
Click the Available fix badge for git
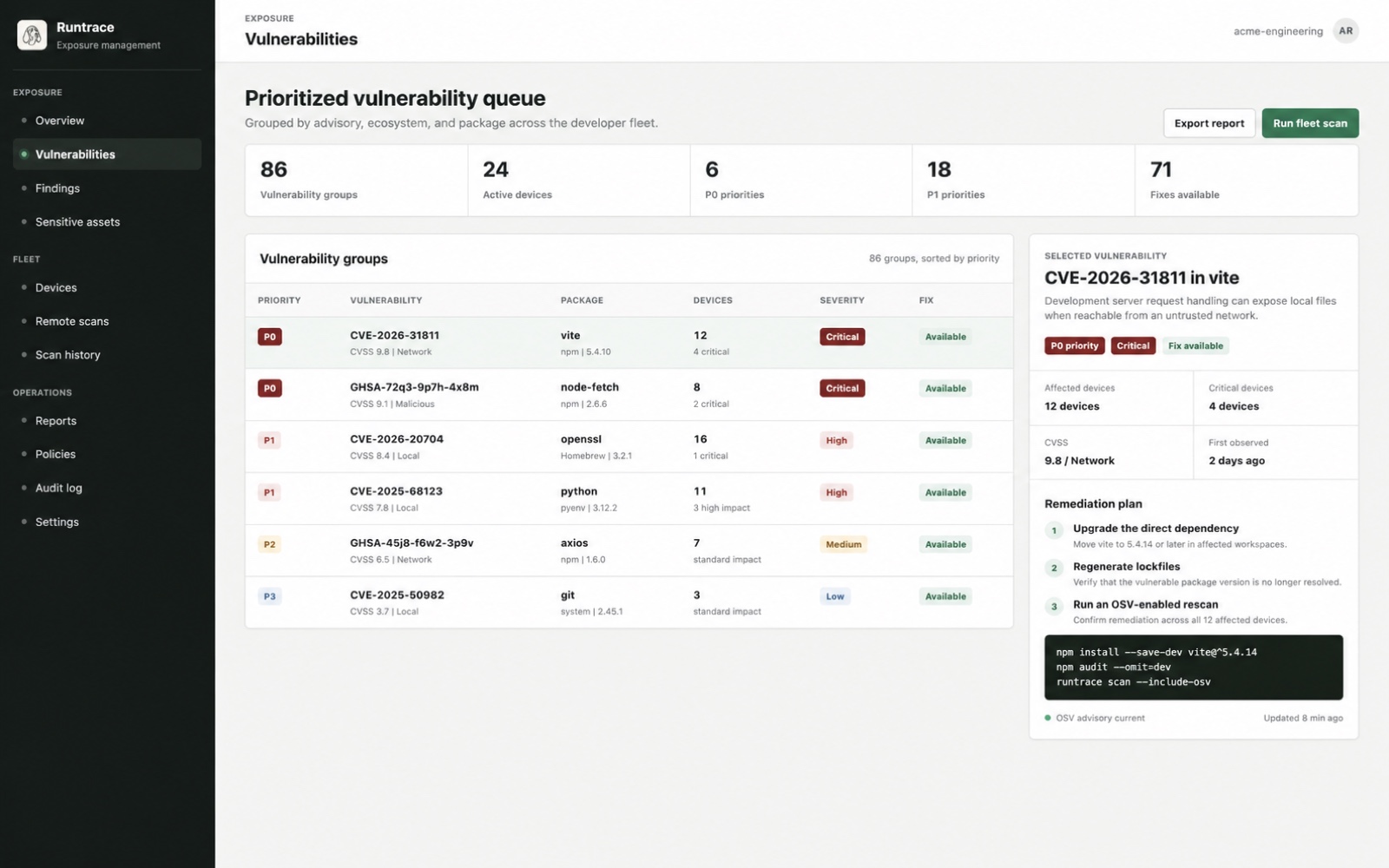[945, 596]
